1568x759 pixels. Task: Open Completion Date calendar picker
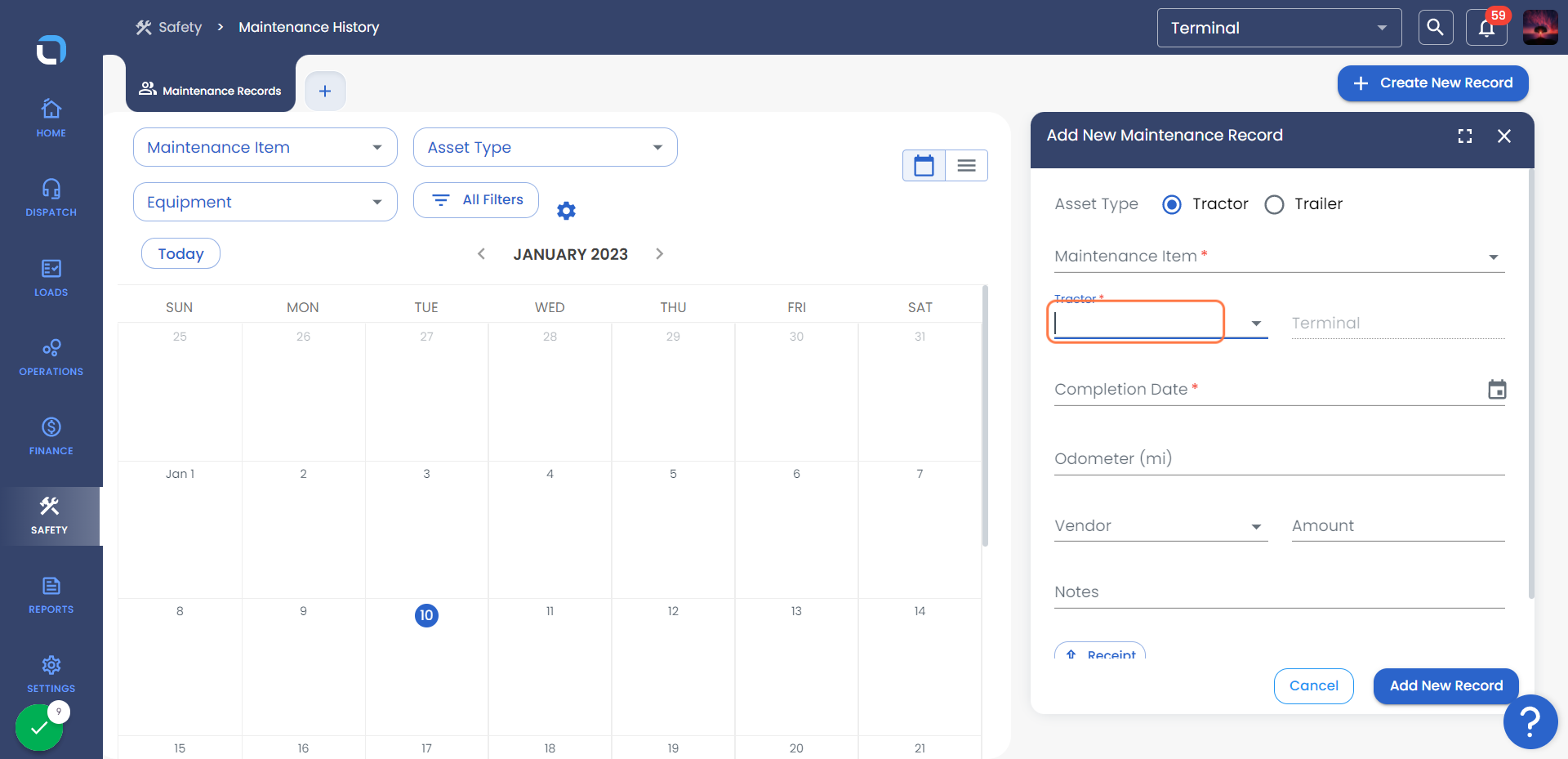tap(1496, 390)
